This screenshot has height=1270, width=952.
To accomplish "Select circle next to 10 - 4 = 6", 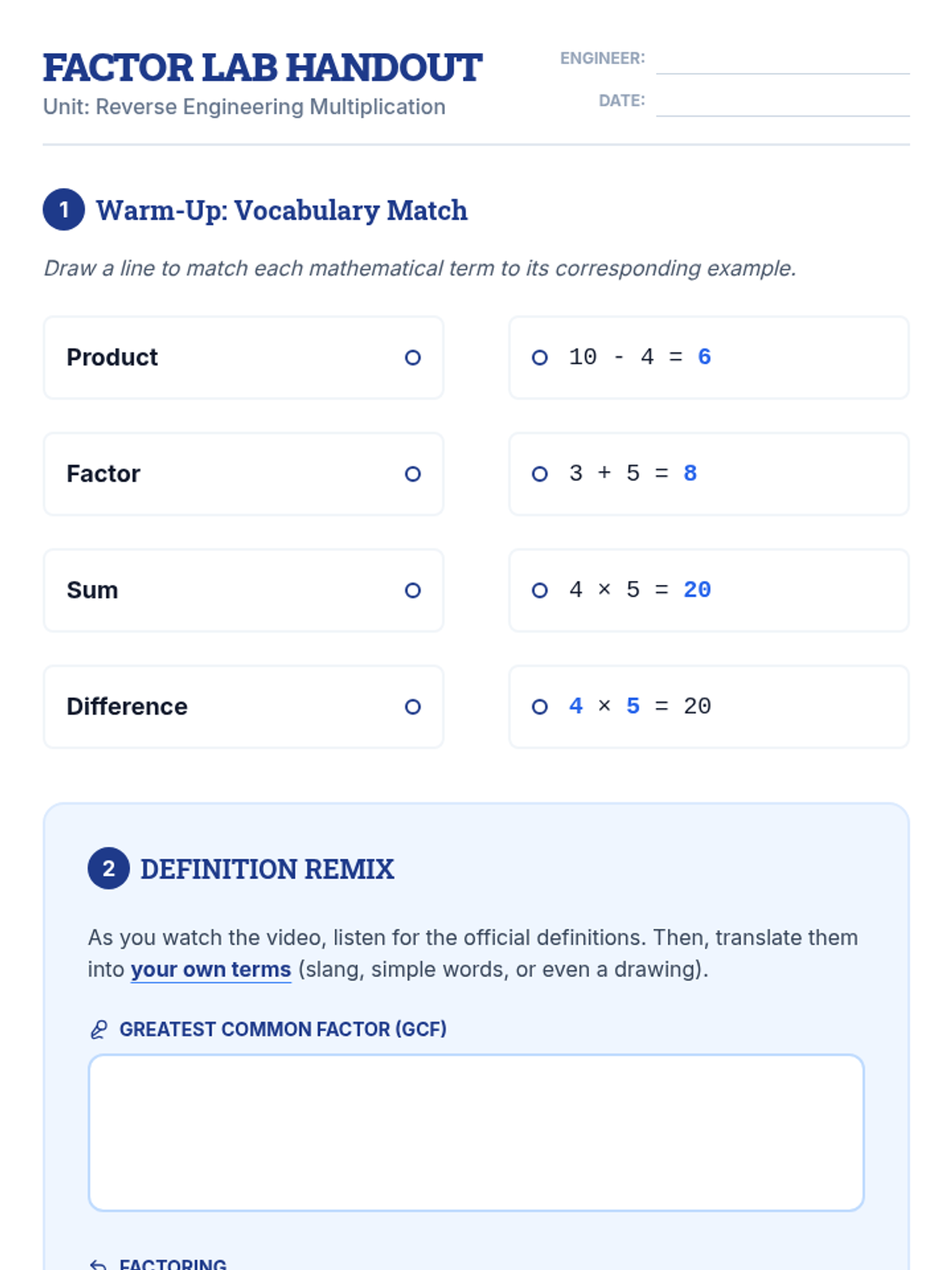I will tap(539, 358).
